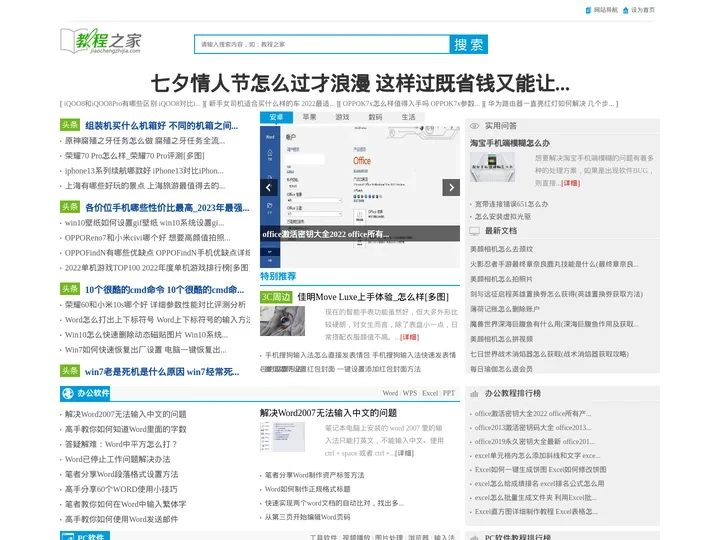Open win7老是死机是什么原因 headline
Viewport: 720px width, 540px height.
(162, 372)
